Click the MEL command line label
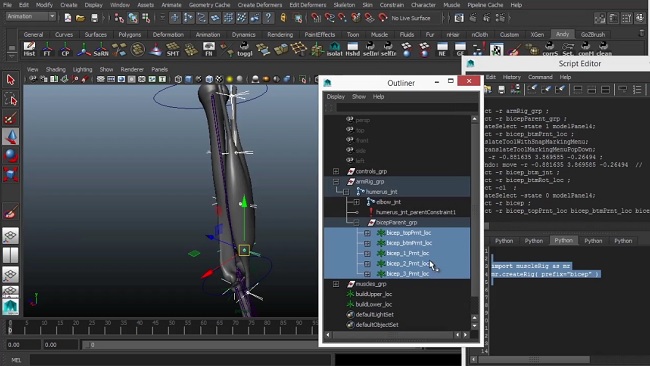This screenshot has width=650, height=366. coord(16,360)
